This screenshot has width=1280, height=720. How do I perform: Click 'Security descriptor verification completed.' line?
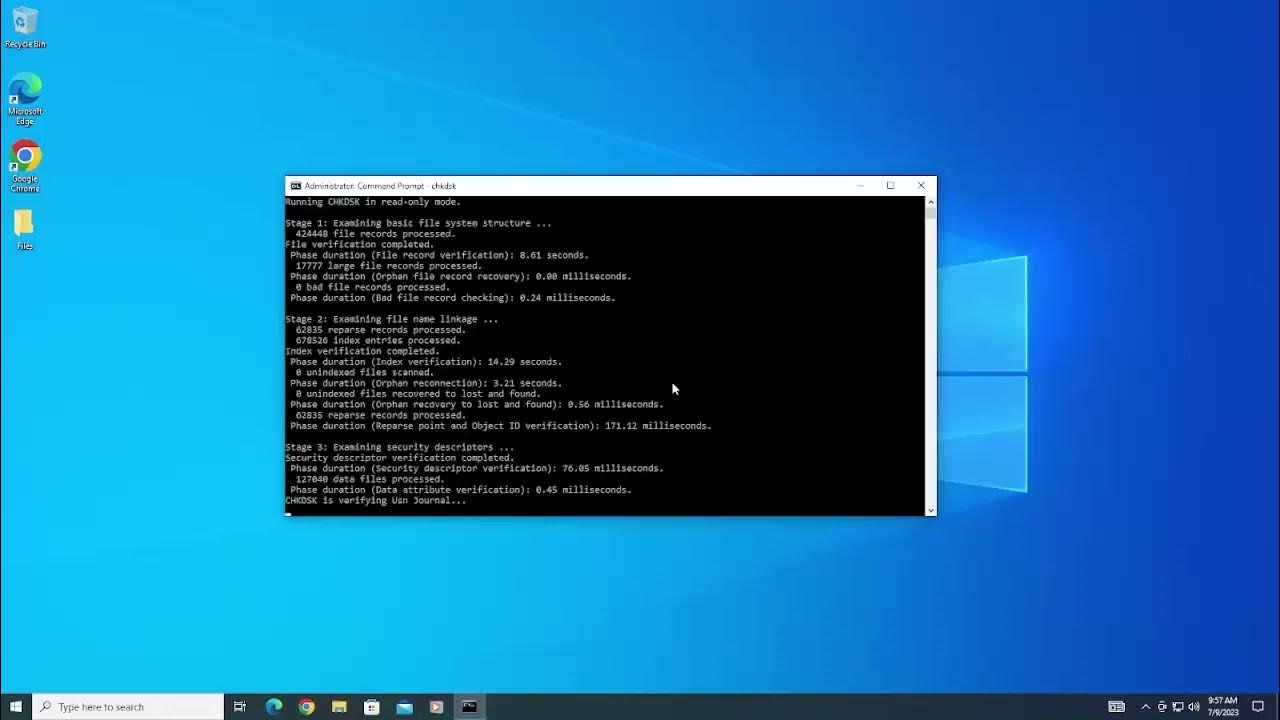click(x=400, y=458)
